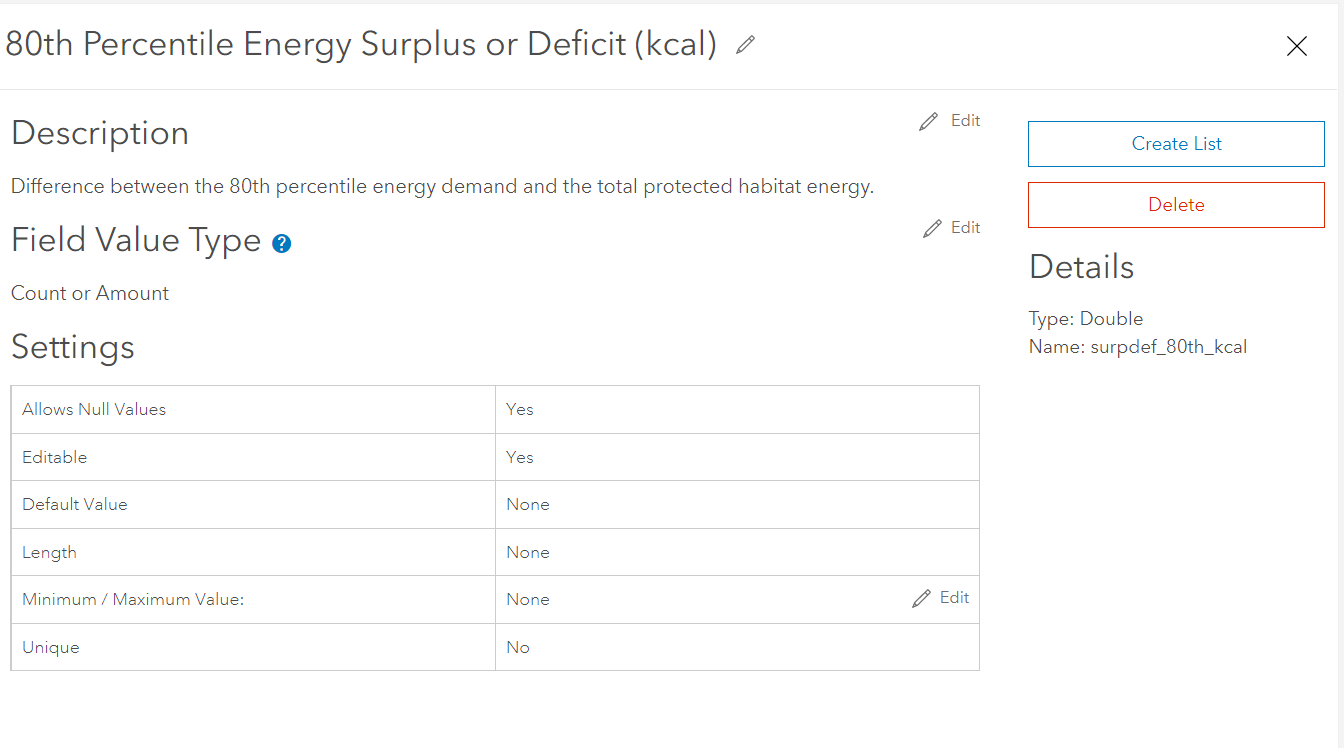
Task: Click the Description section edit pencil icon
Action: [x=928, y=120]
